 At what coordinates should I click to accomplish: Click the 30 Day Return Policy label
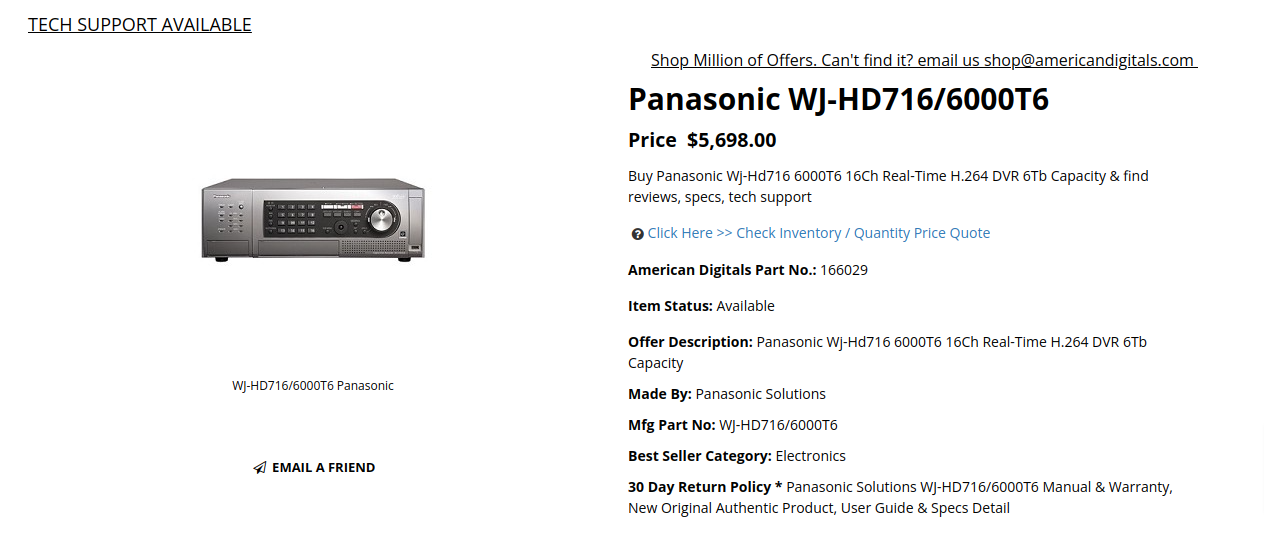click(x=705, y=487)
